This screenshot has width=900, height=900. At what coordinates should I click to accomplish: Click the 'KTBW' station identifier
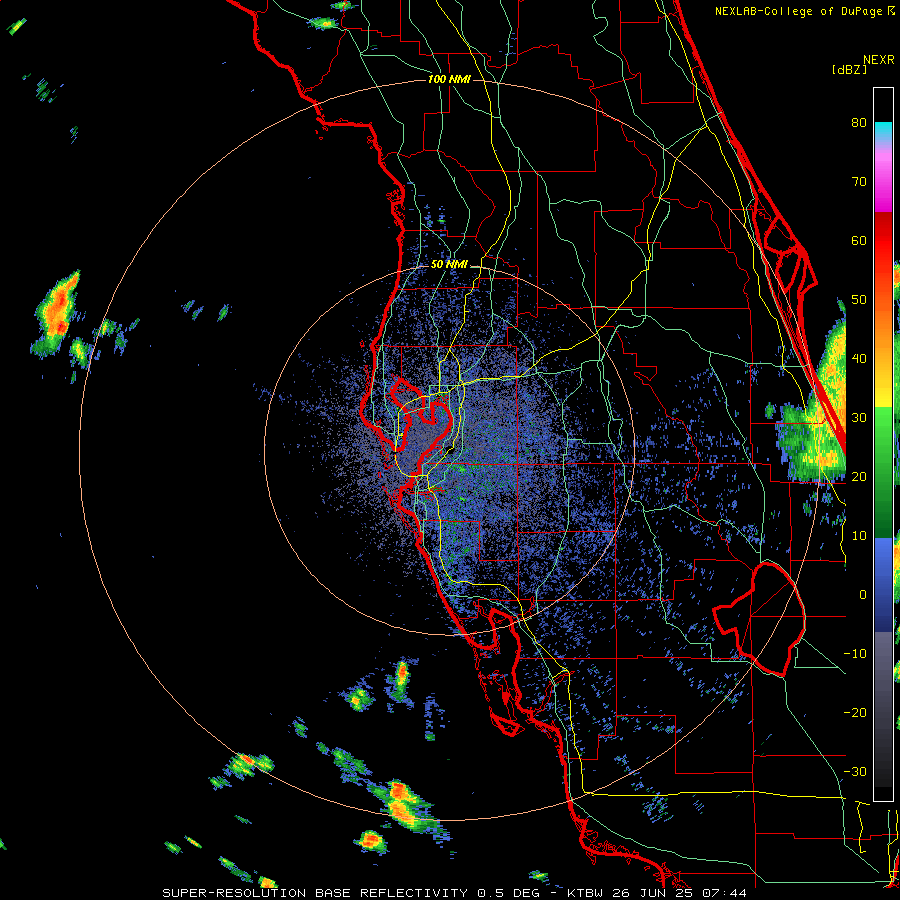click(587, 893)
